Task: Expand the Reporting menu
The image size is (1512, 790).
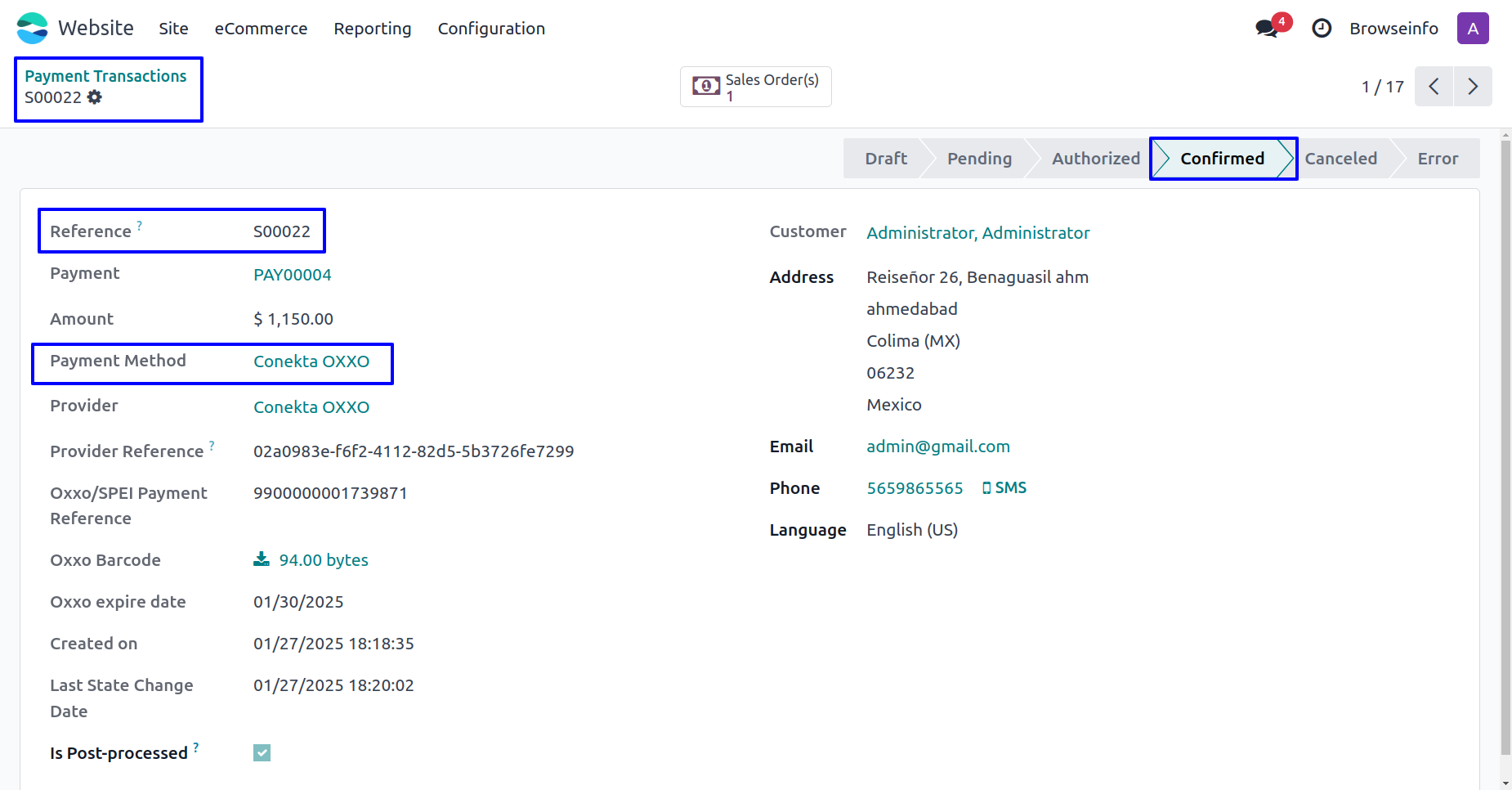Action: 372,29
